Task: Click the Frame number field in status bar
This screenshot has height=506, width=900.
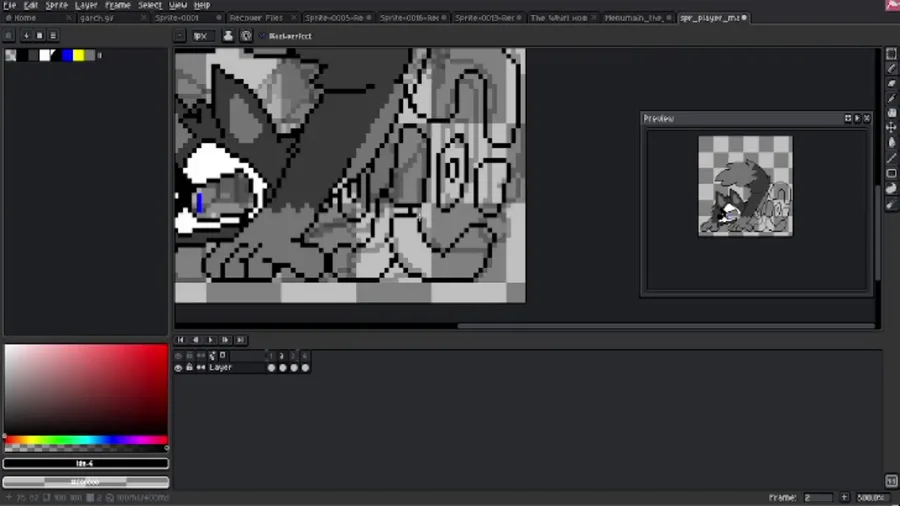Action: coord(817,497)
